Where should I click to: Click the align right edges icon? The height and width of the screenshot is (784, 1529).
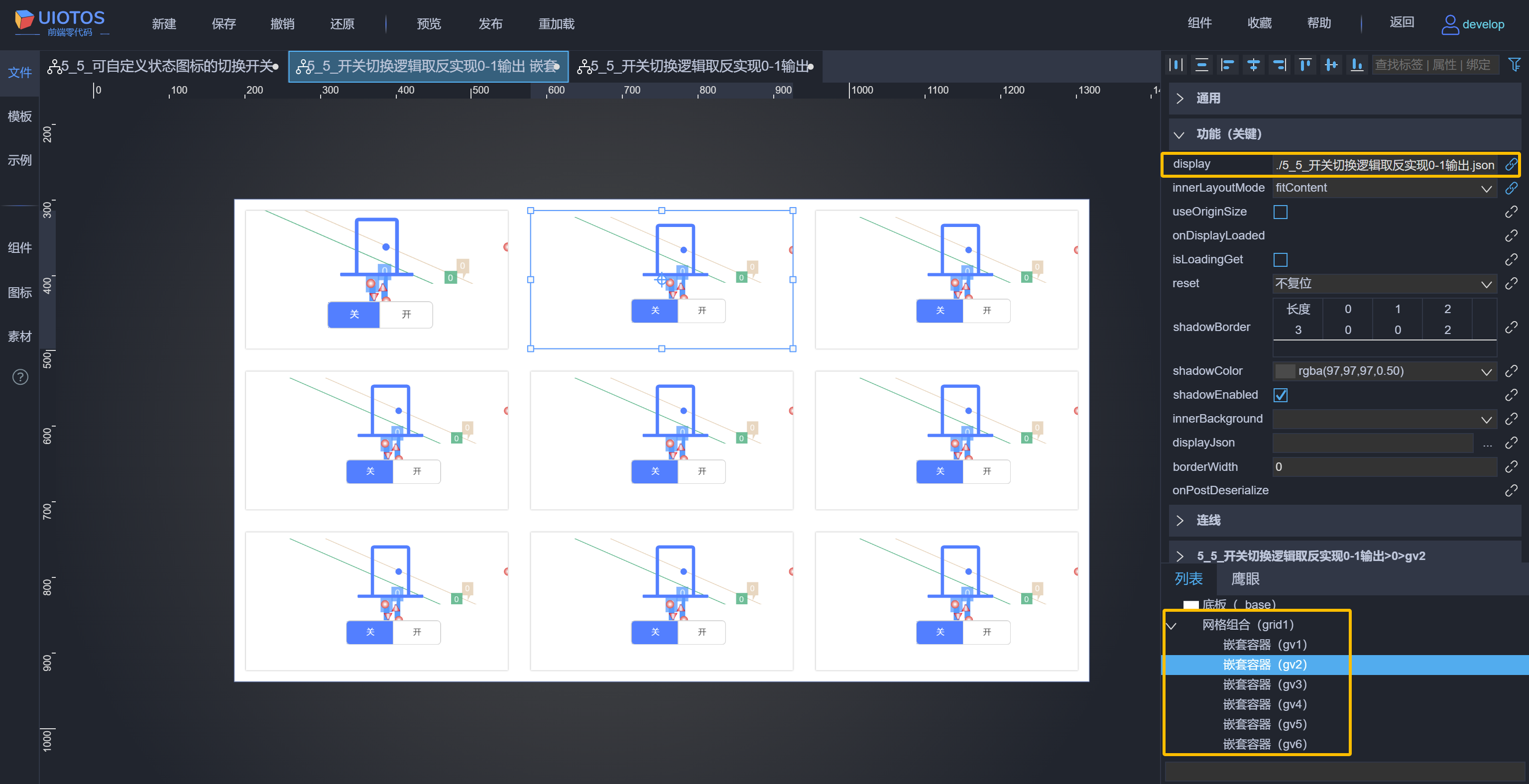pyautogui.click(x=1279, y=65)
